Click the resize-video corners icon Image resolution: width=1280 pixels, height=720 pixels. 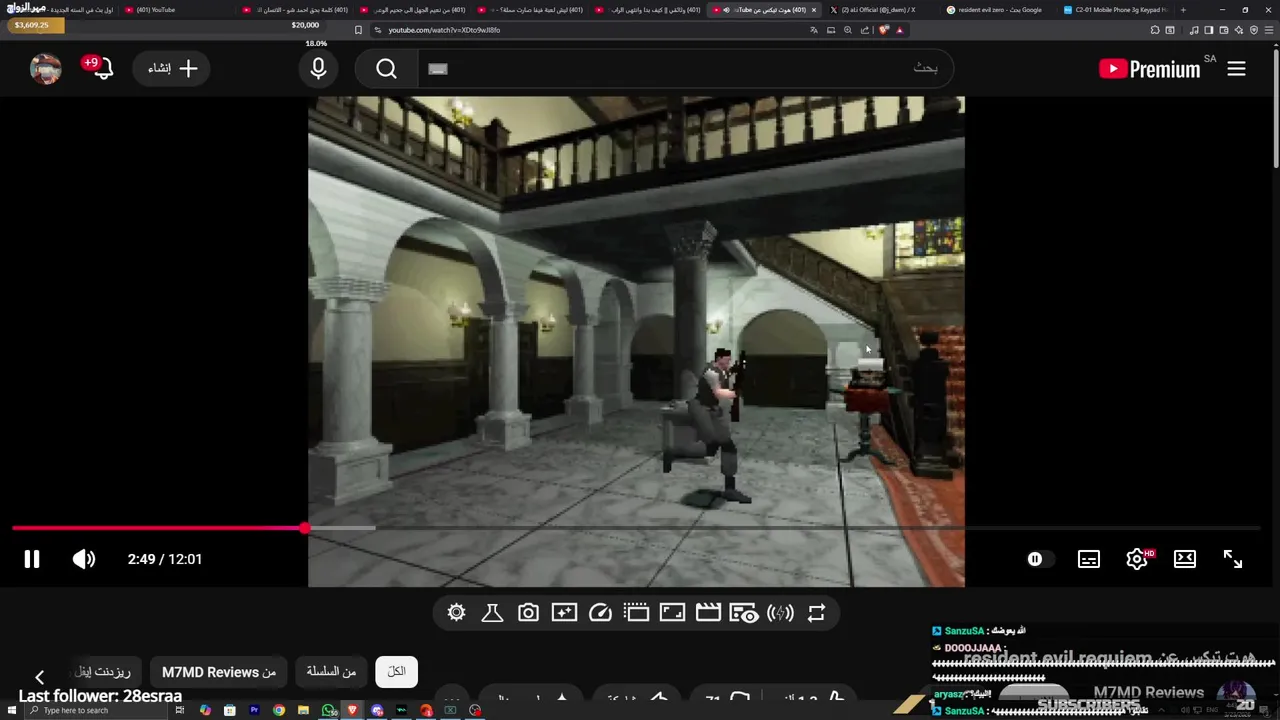(672, 613)
